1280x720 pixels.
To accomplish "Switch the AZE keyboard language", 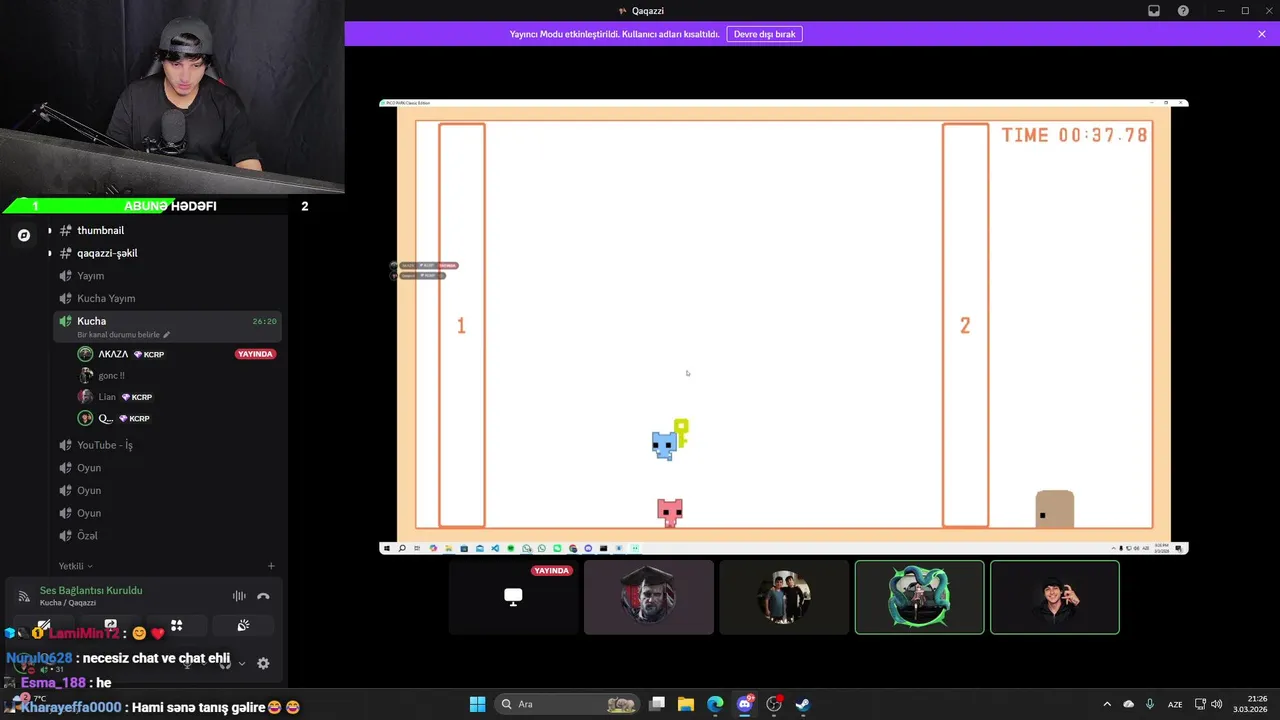I will click(1176, 704).
